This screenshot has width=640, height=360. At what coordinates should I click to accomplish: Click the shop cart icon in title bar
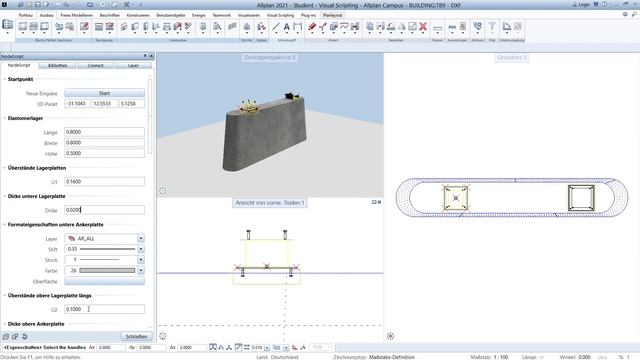point(596,4)
